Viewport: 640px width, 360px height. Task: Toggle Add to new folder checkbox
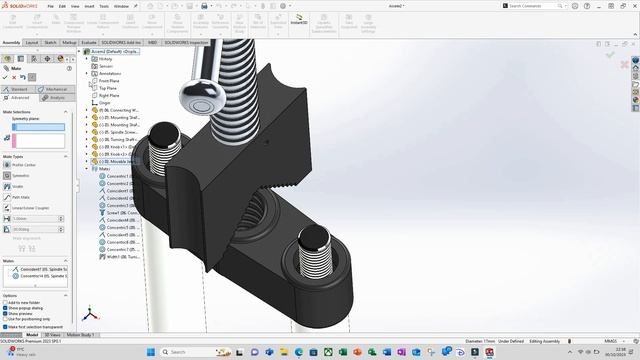[5, 303]
